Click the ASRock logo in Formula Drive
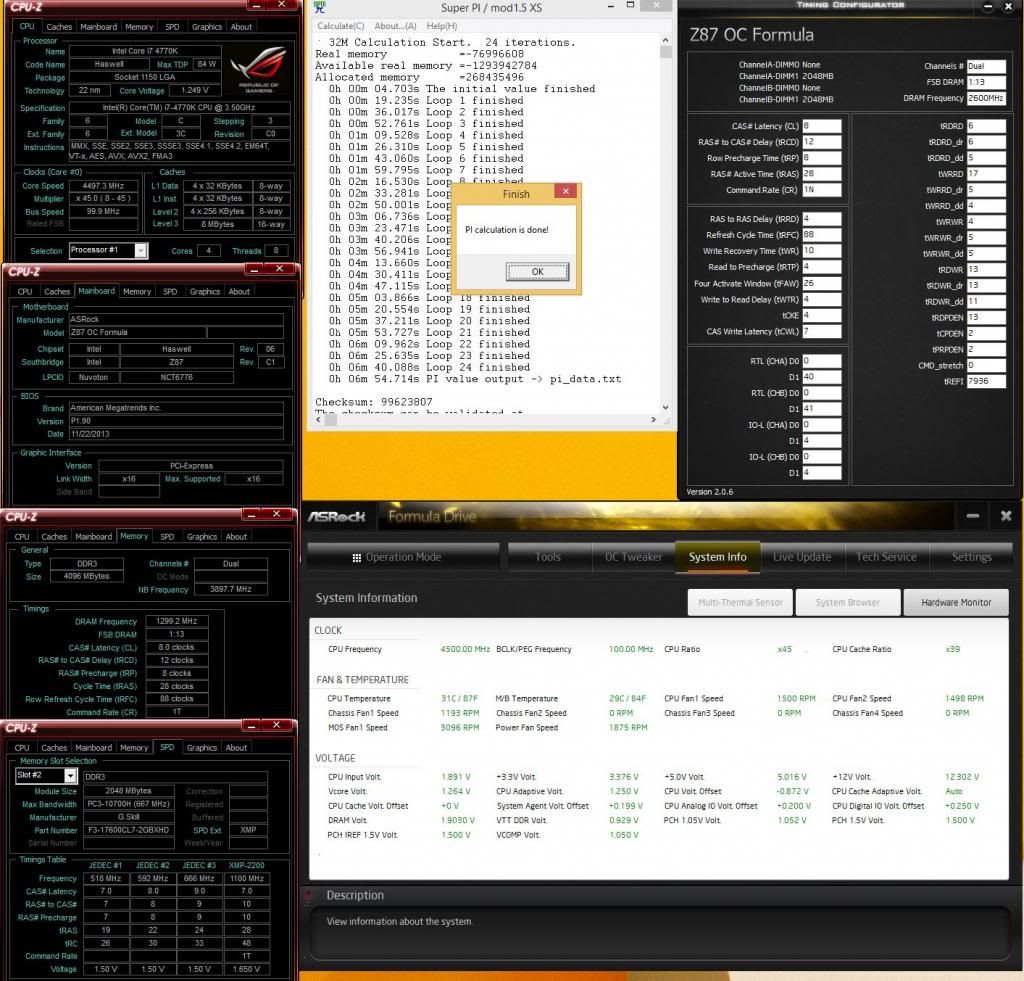Screen dimensions: 1024x981 click(x=336, y=517)
